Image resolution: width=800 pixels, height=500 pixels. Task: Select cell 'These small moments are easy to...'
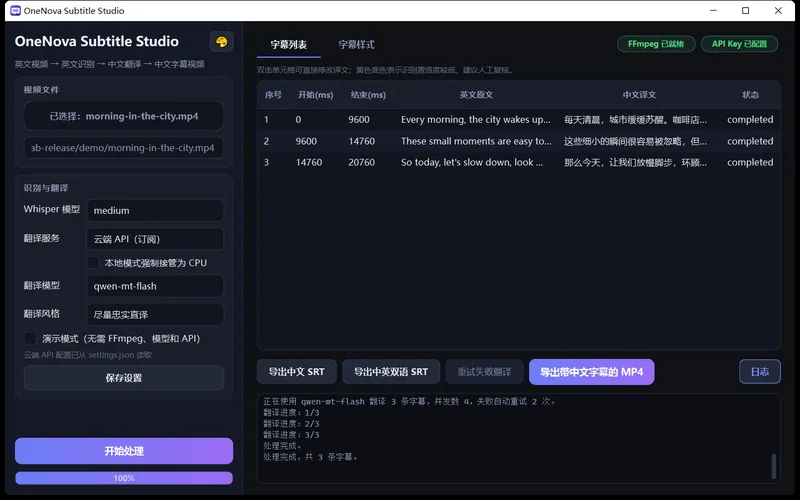476,141
